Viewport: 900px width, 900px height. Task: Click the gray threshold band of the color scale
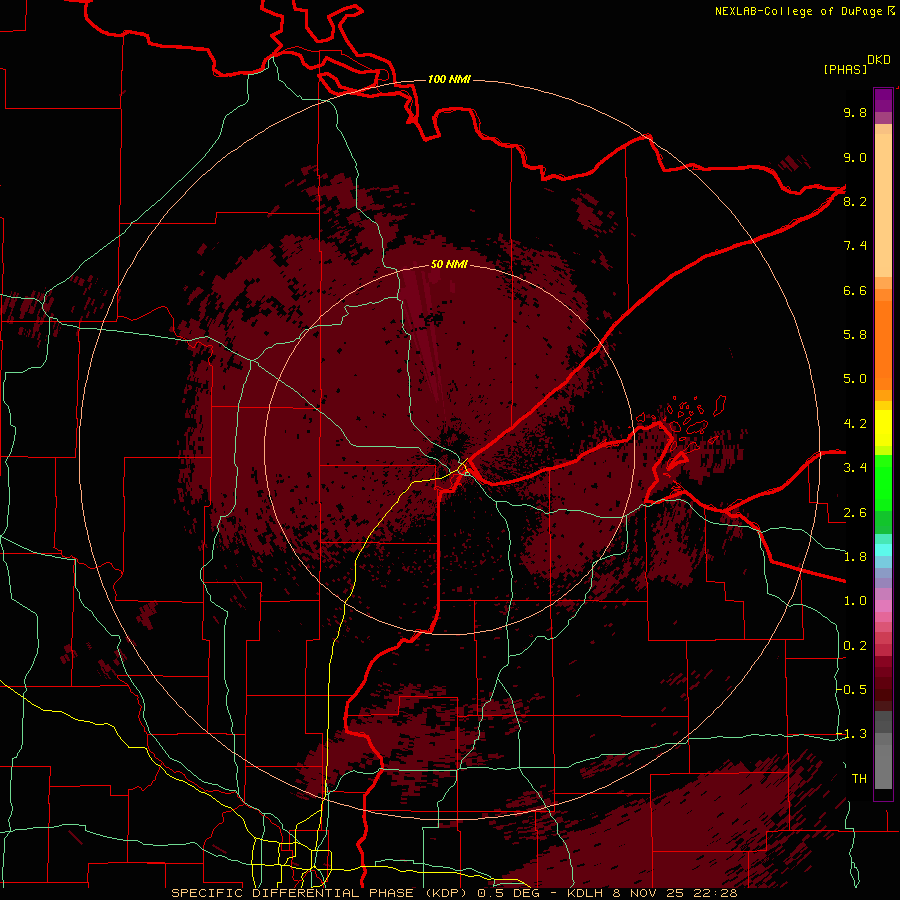pos(883,752)
